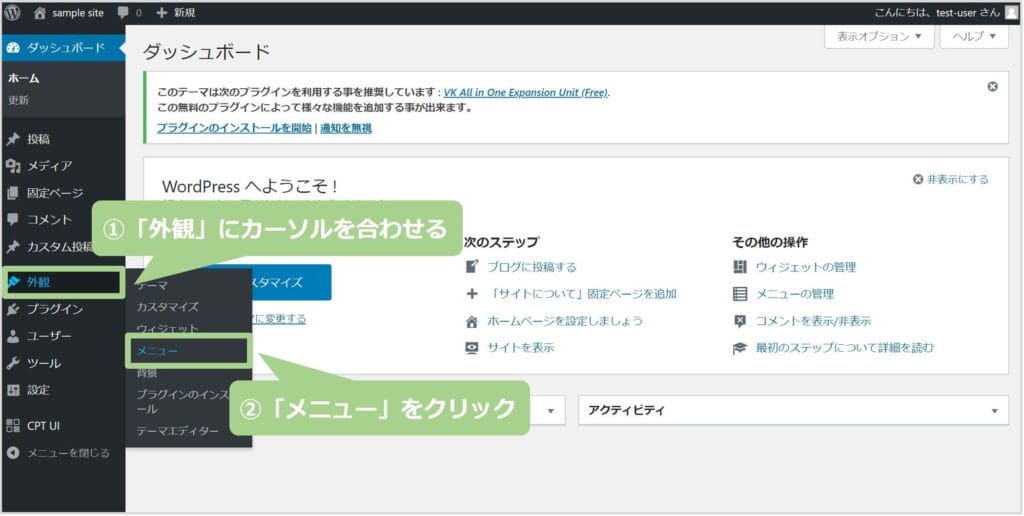Viewport: 1024px width, 516px height.
Task: Click コメントを表示/非表示 link
Action: click(x=813, y=321)
